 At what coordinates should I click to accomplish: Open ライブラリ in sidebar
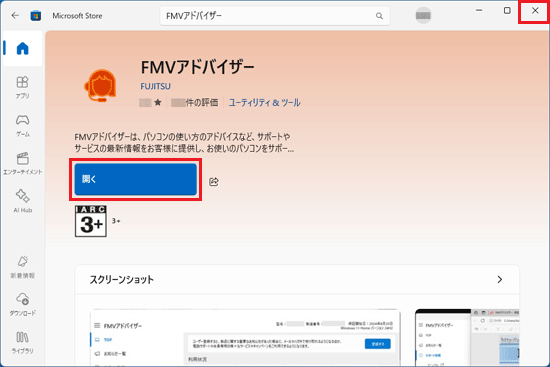click(x=22, y=342)
